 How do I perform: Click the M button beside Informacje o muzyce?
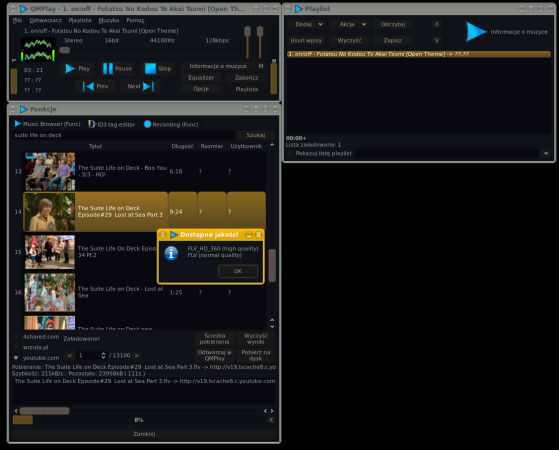[x=261, y=66]
